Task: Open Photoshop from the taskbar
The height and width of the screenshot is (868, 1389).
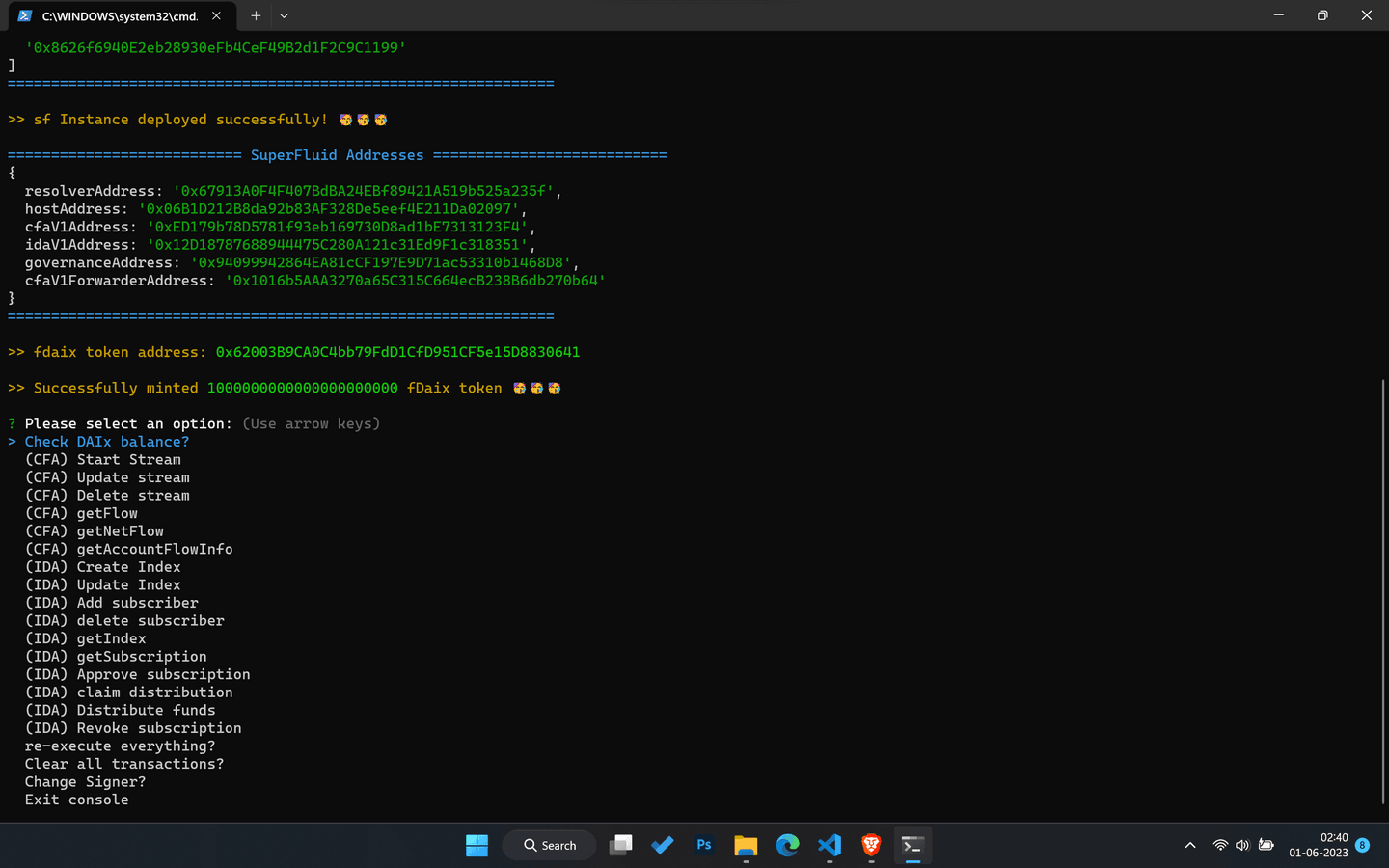Action: pos(704,846)
